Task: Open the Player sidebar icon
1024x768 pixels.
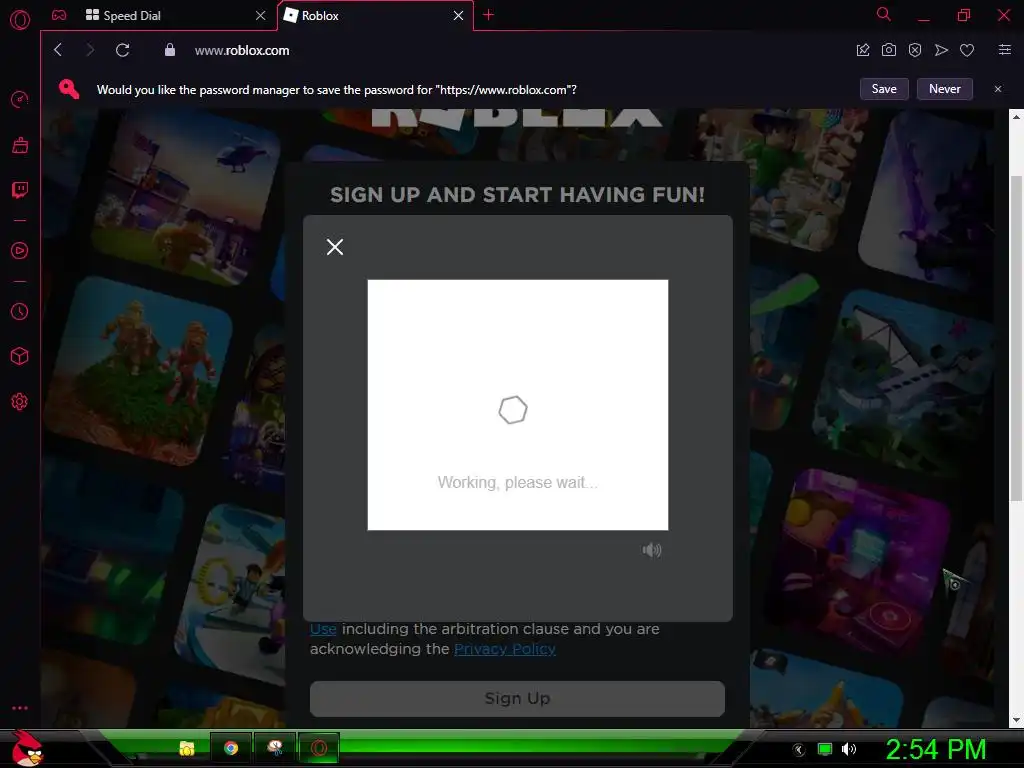Action: tap(20, 250)
